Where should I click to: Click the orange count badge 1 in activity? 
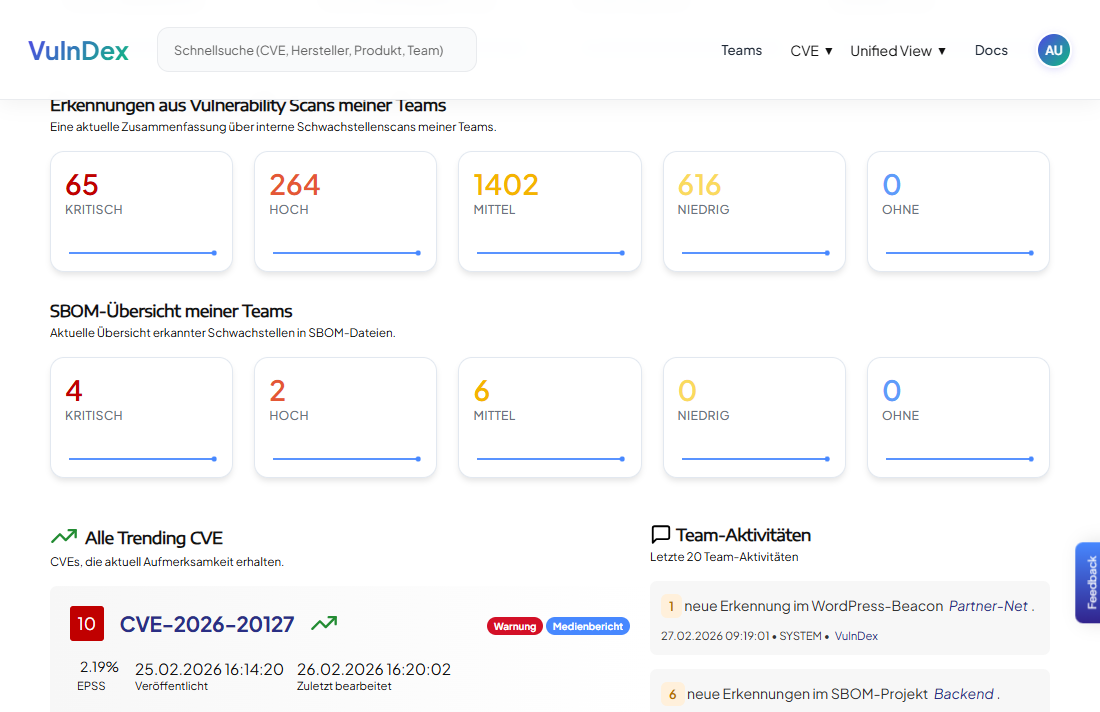671,606
